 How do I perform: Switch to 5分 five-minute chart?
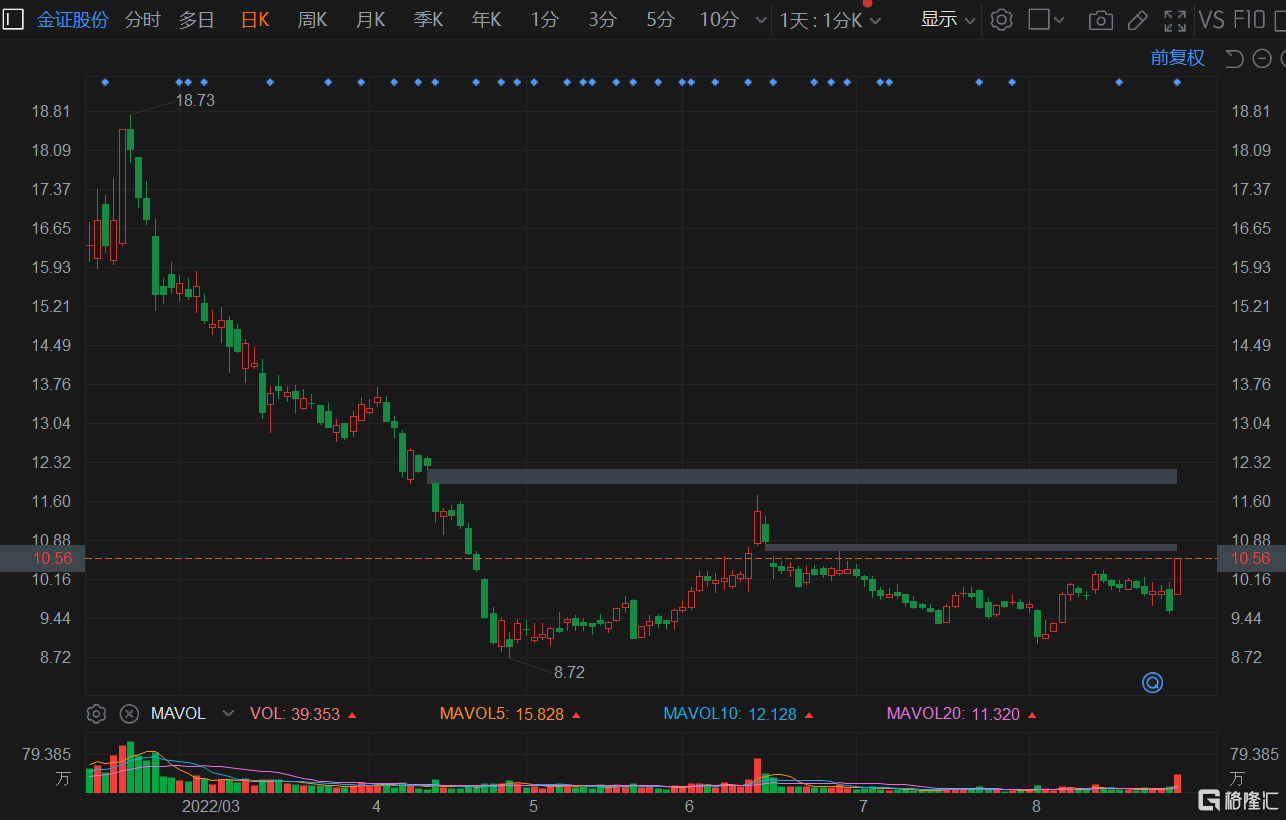tap(660, 19)
